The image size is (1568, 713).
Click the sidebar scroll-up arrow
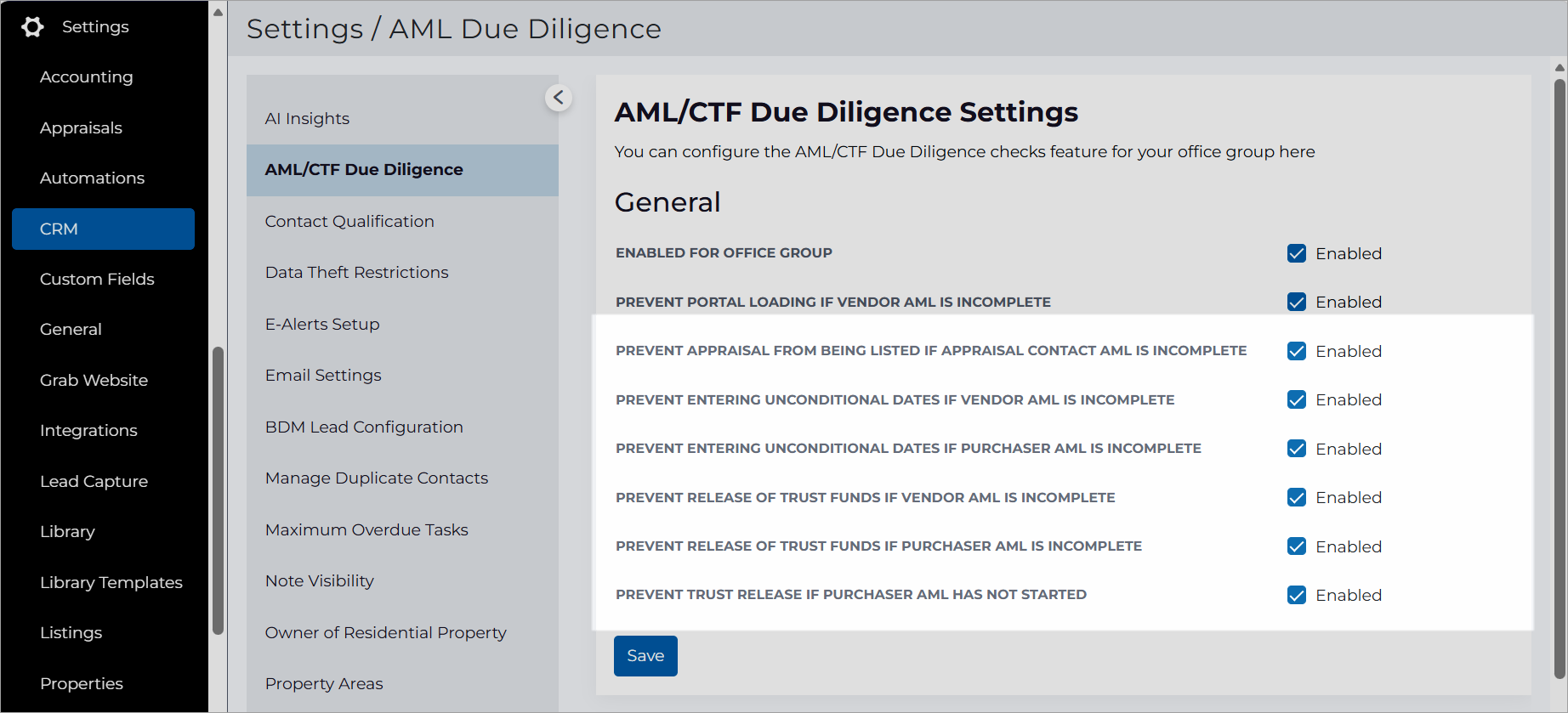(218, 13)
